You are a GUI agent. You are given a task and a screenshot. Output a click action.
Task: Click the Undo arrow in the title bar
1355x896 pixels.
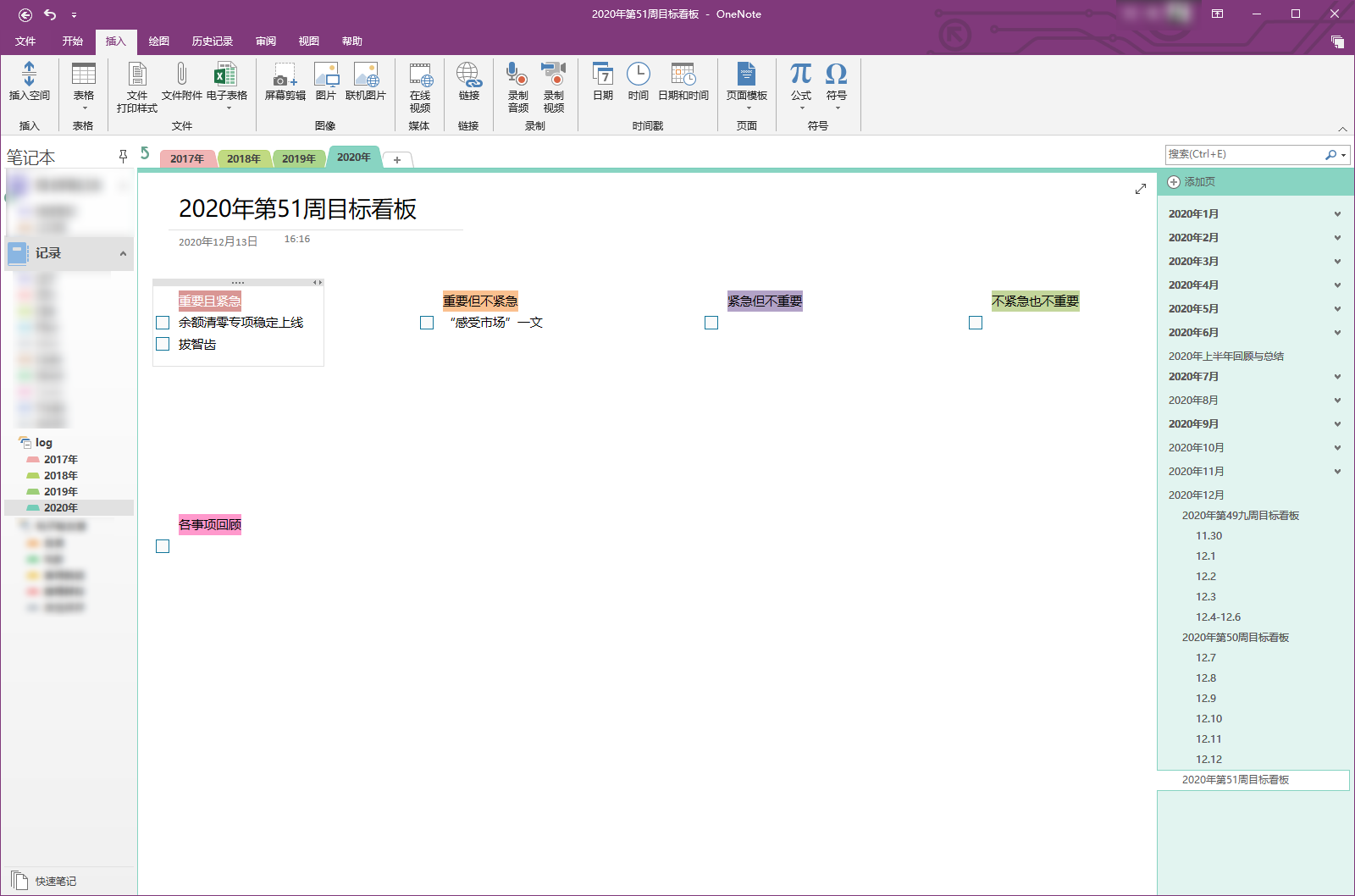click(x=50, y=14)
